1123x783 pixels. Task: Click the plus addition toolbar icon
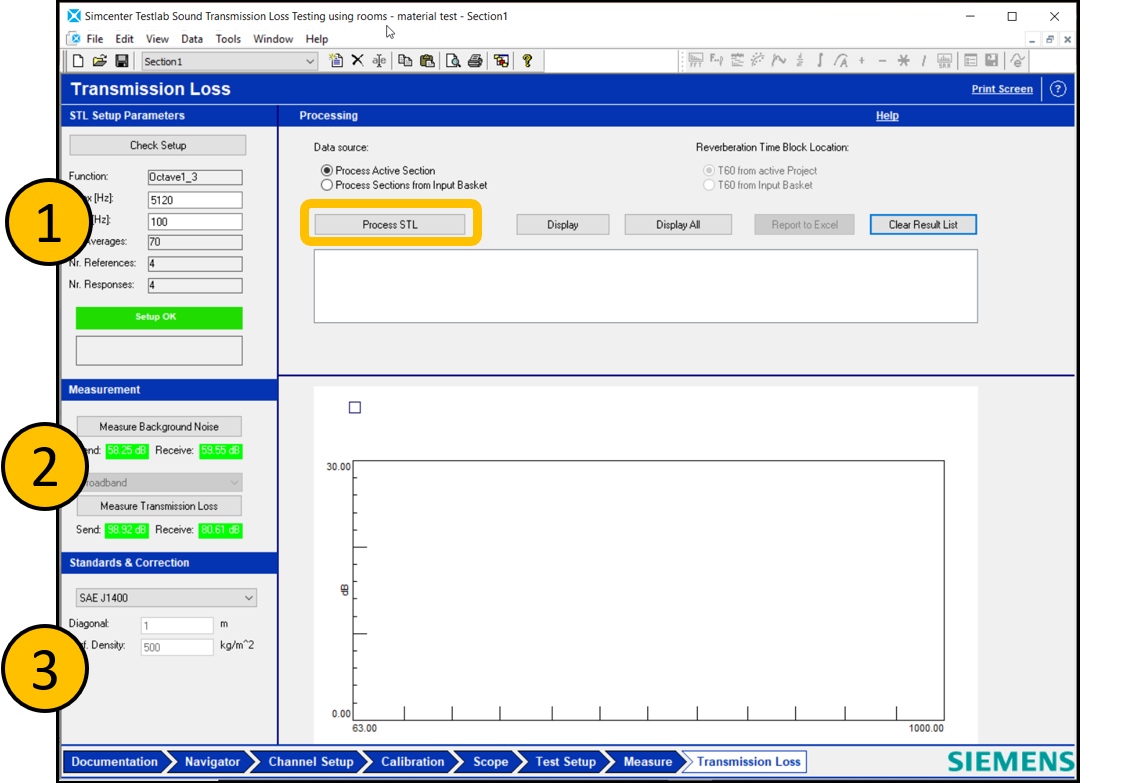click(x=862, y=61)
